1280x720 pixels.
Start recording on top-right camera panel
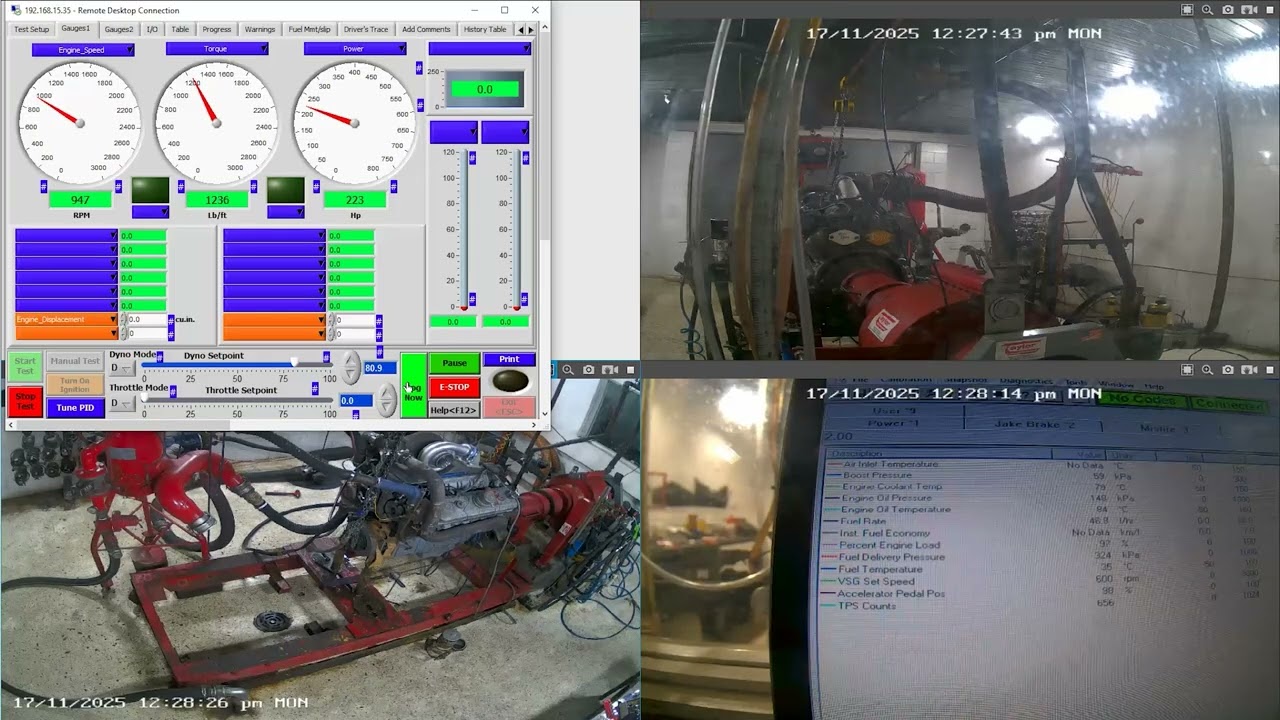1248,9
